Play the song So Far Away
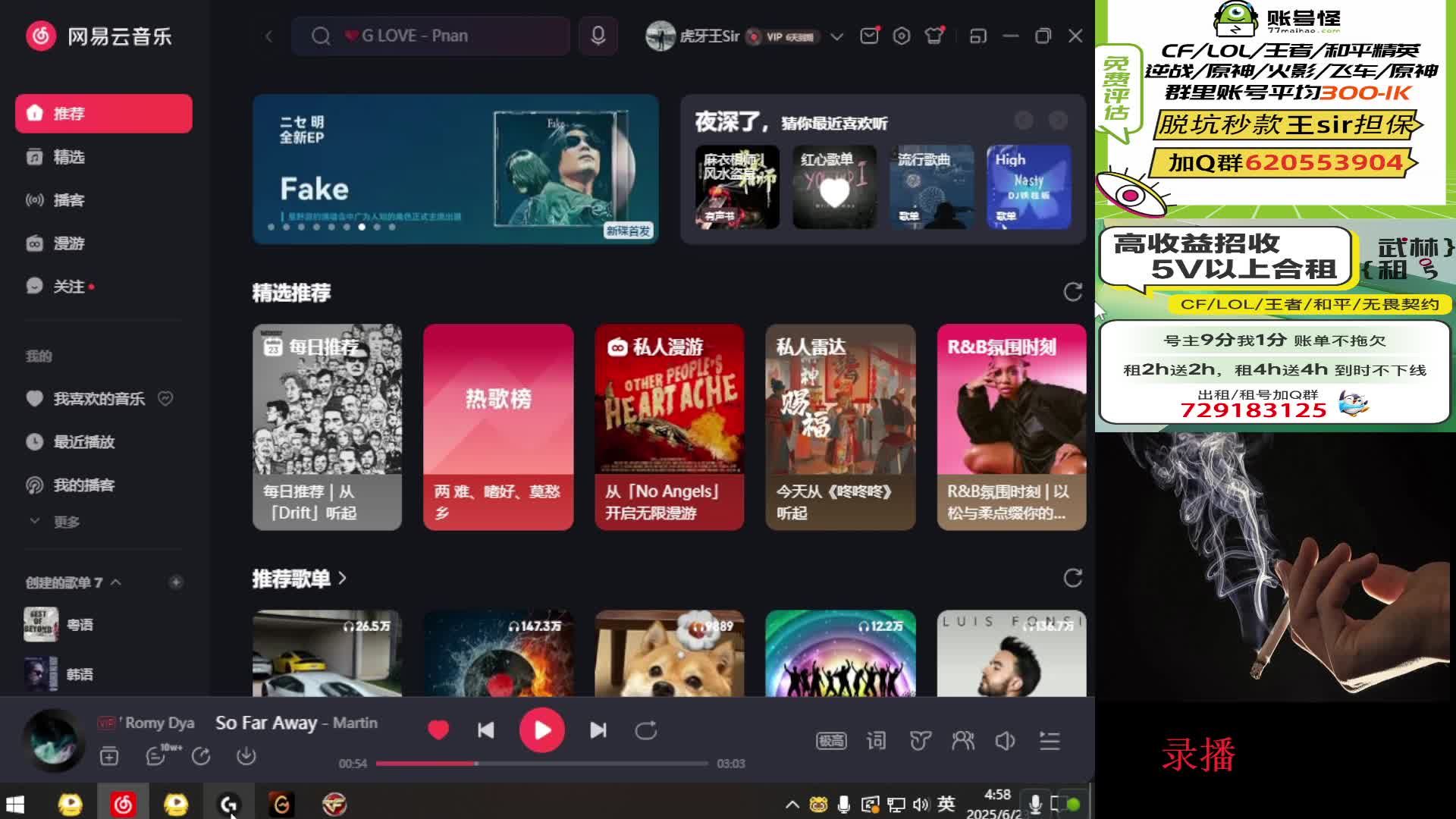Viewport: 1456px width, 819px height. pyautogui.click(x=541, y=730)
